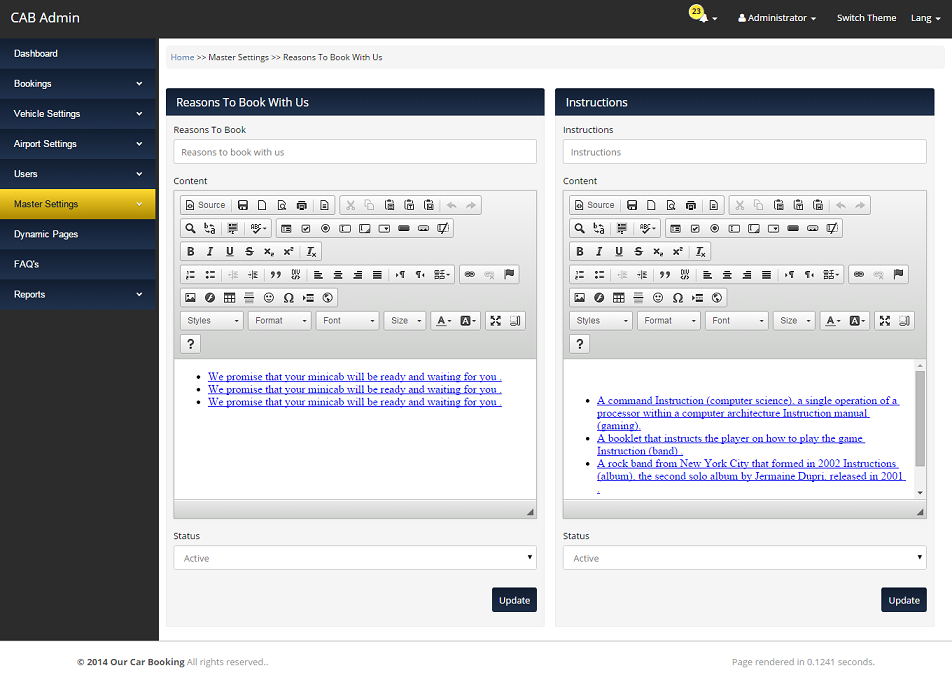Click Templates icon in Reasons editor
The width and height of the screenshot is (952, 689).
tap(324, 205)
